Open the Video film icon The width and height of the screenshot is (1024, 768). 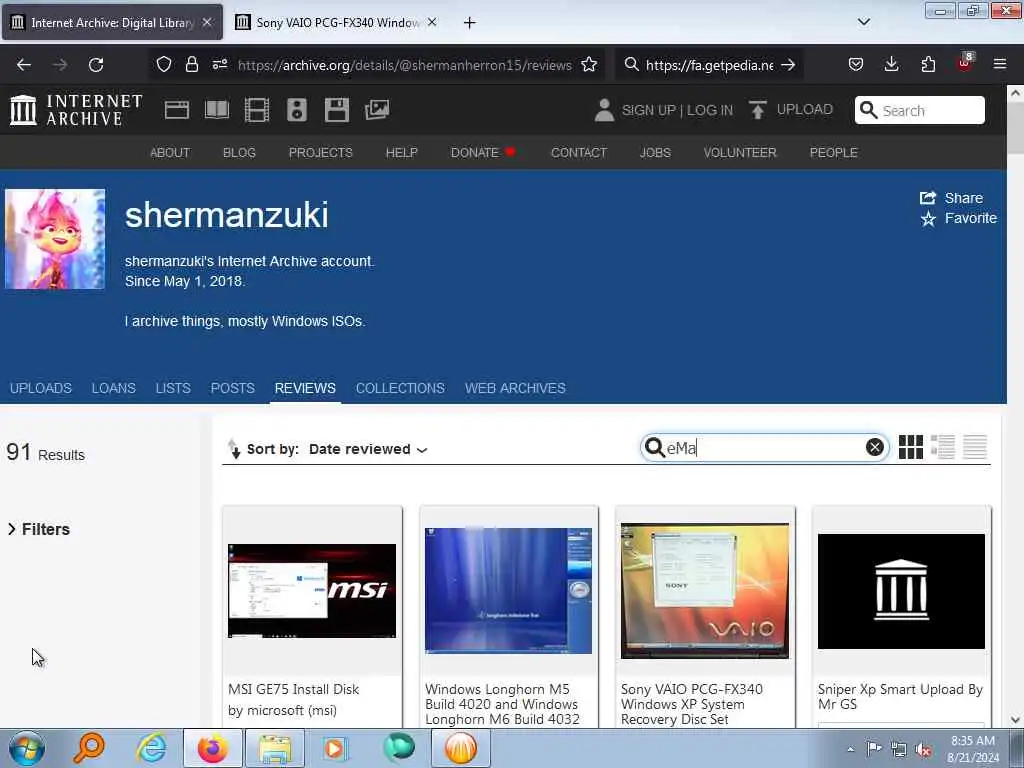click(257, 110)
